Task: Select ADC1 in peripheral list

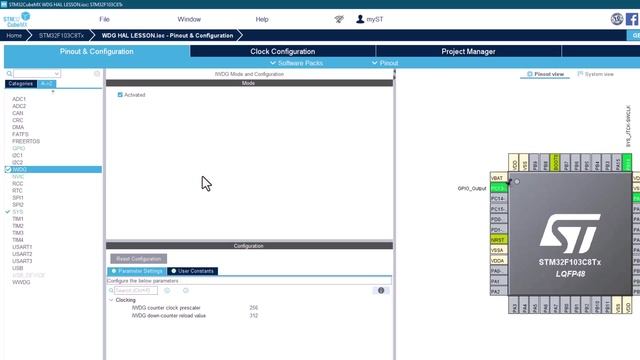Action: [19, 99]
